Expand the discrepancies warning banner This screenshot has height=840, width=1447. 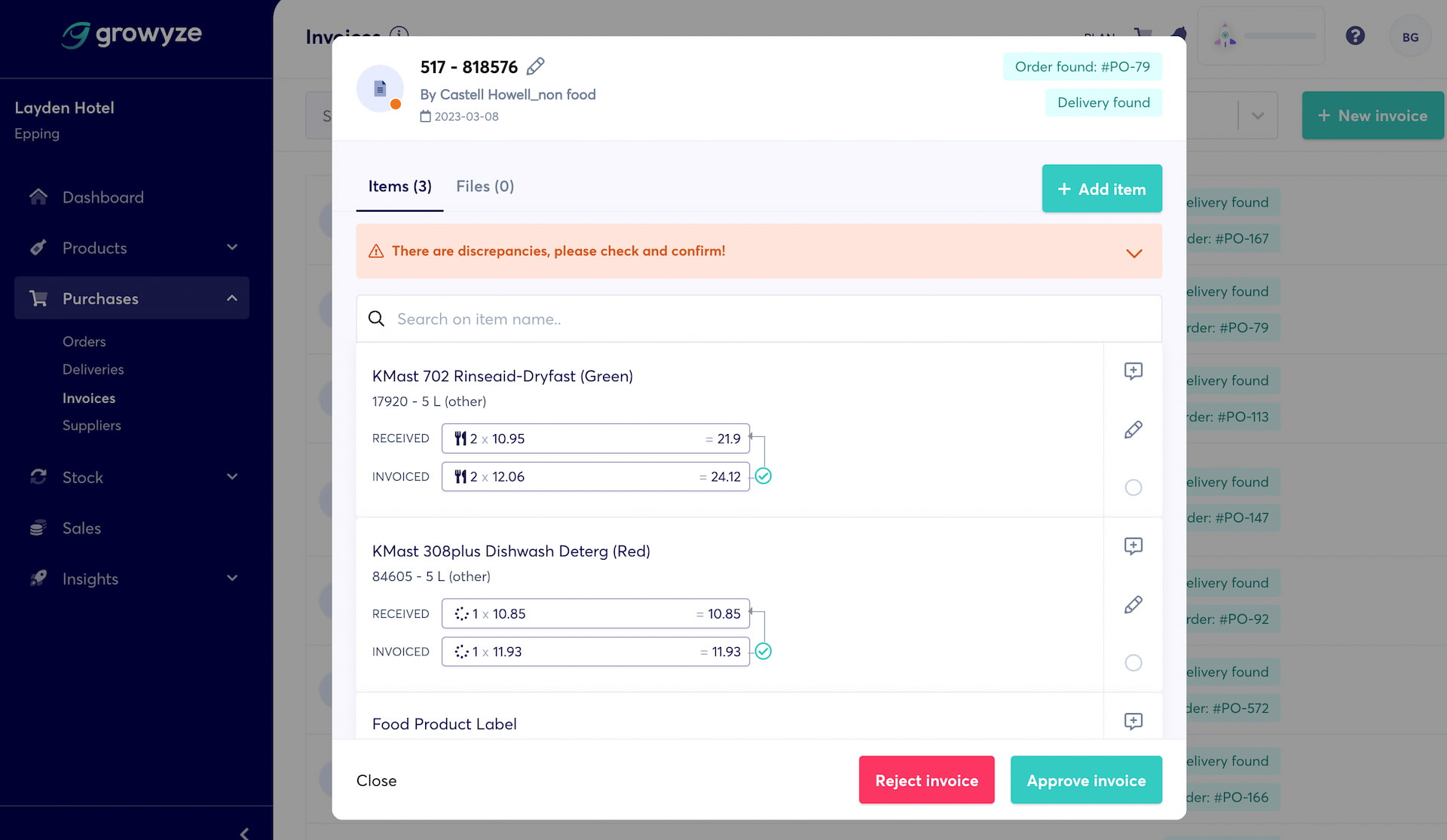1133,252
